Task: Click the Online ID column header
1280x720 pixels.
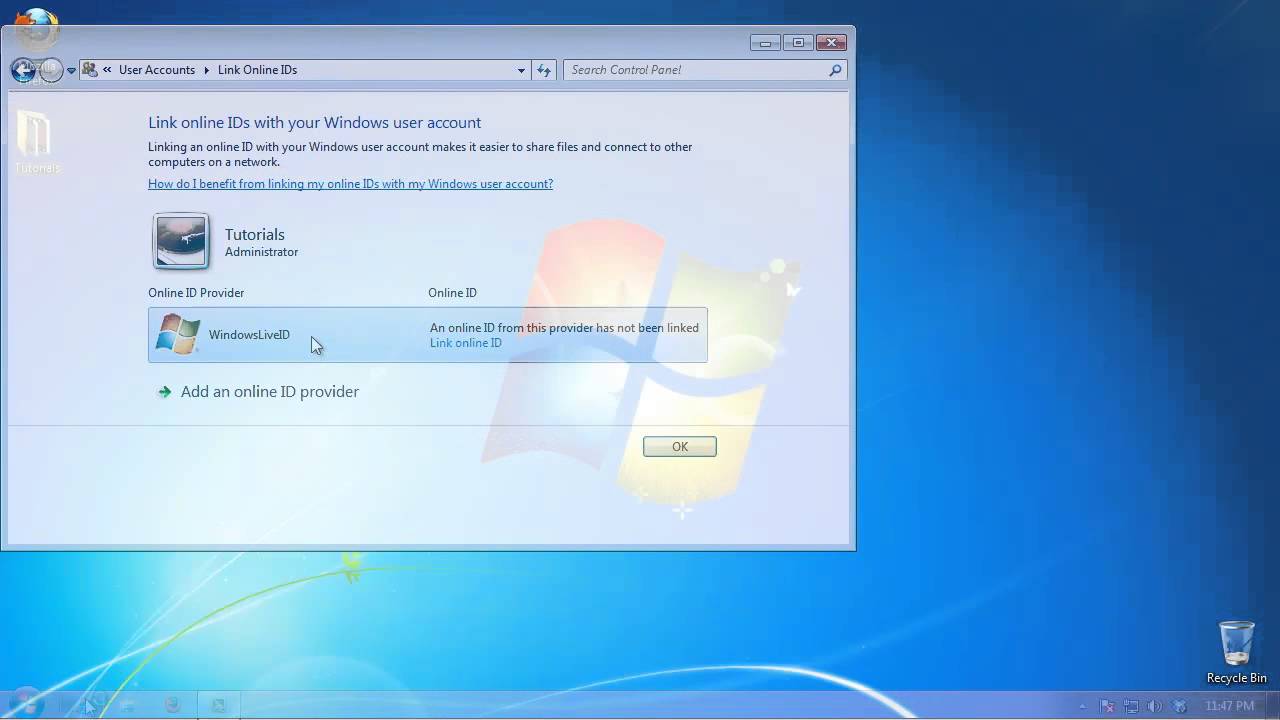Action: (452, 293)
